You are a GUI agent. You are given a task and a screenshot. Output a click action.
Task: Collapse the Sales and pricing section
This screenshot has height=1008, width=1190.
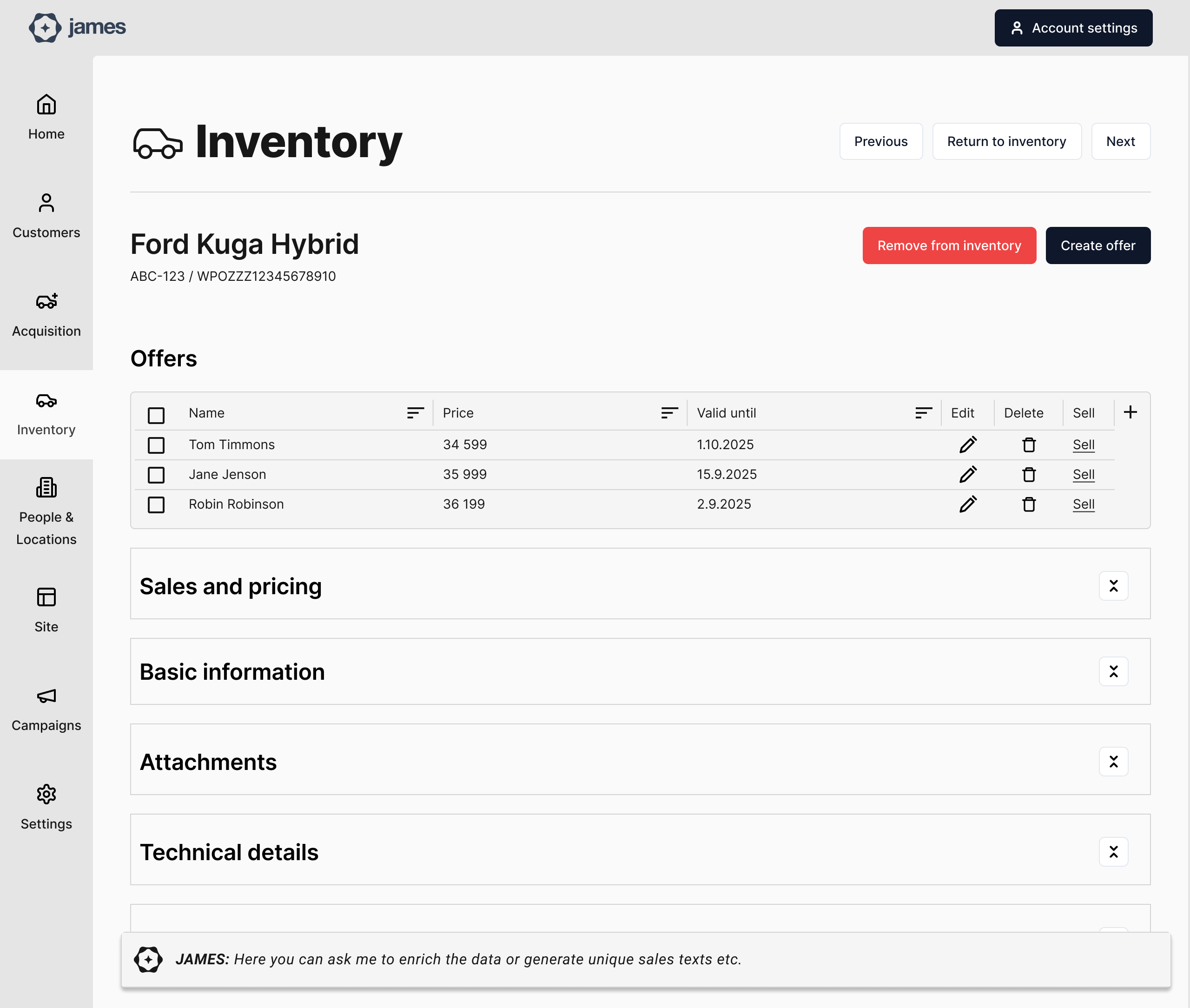(x=1113, y=586)
